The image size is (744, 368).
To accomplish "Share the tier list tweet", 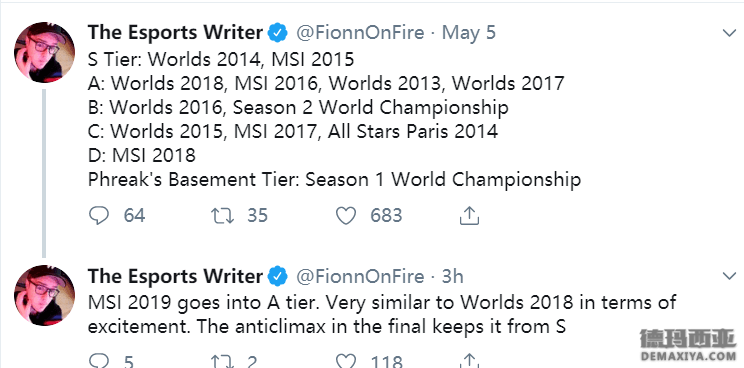I will coord(469,215).
